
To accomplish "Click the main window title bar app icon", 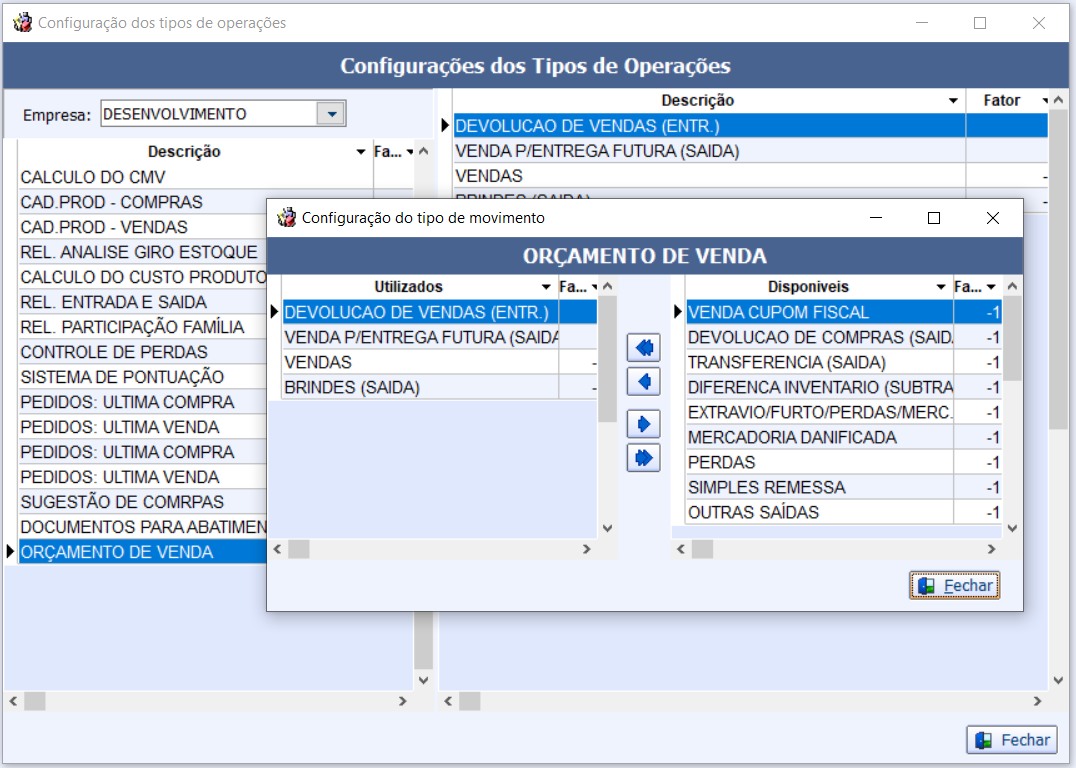I will (x=22, y=22).
